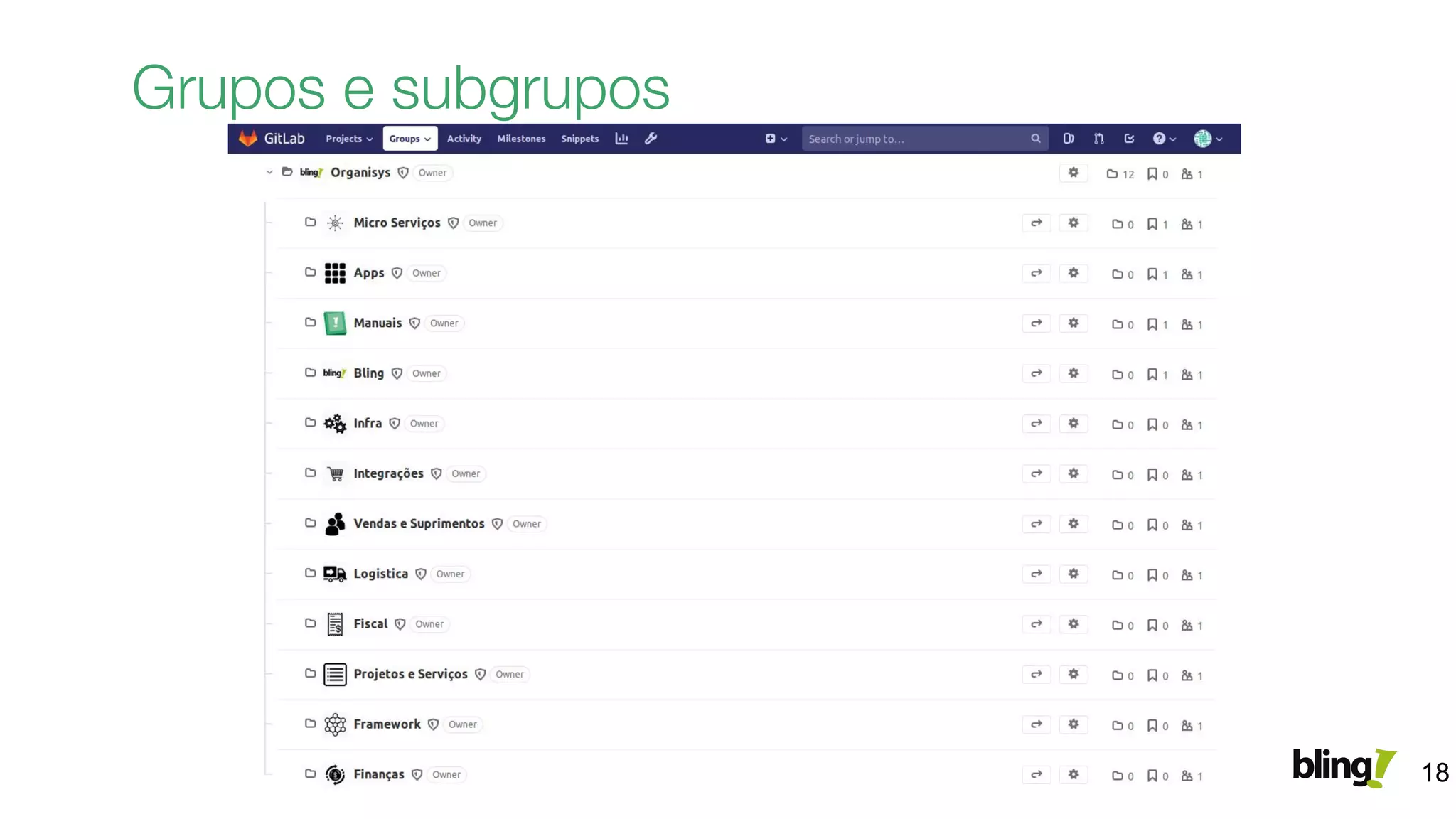This screenshot has height=819, width=1456.
Task: Open Snippets in the navbar
Action: 580,139
